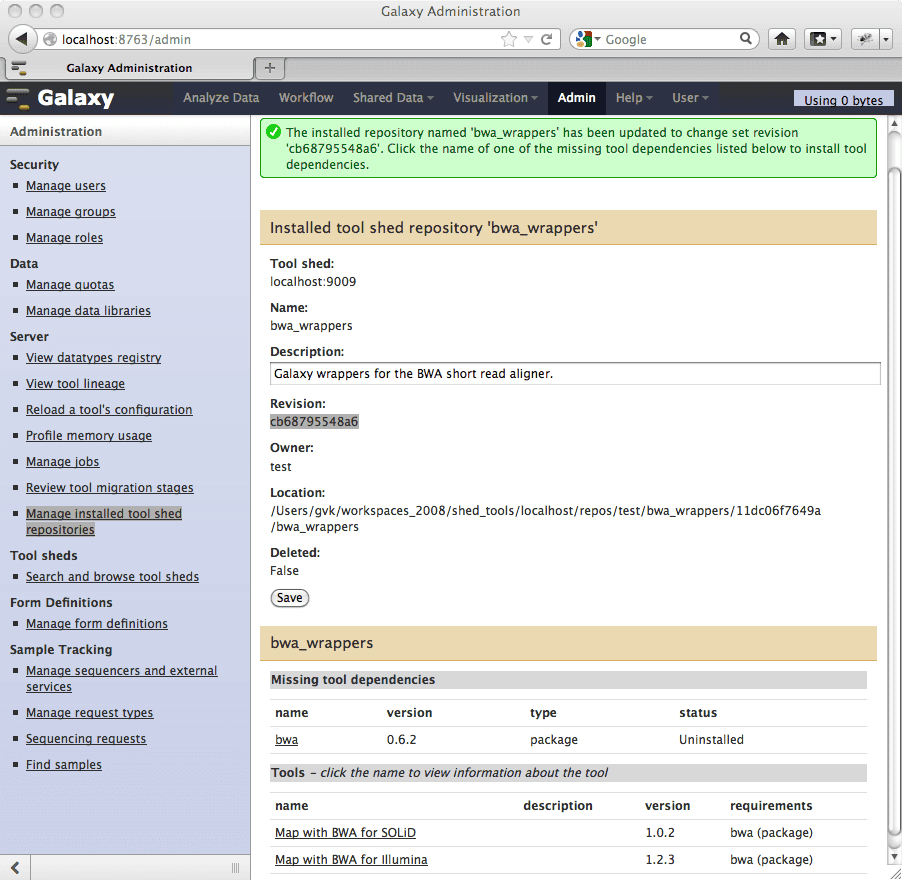Click the repository Description text field

coord(575,374)
